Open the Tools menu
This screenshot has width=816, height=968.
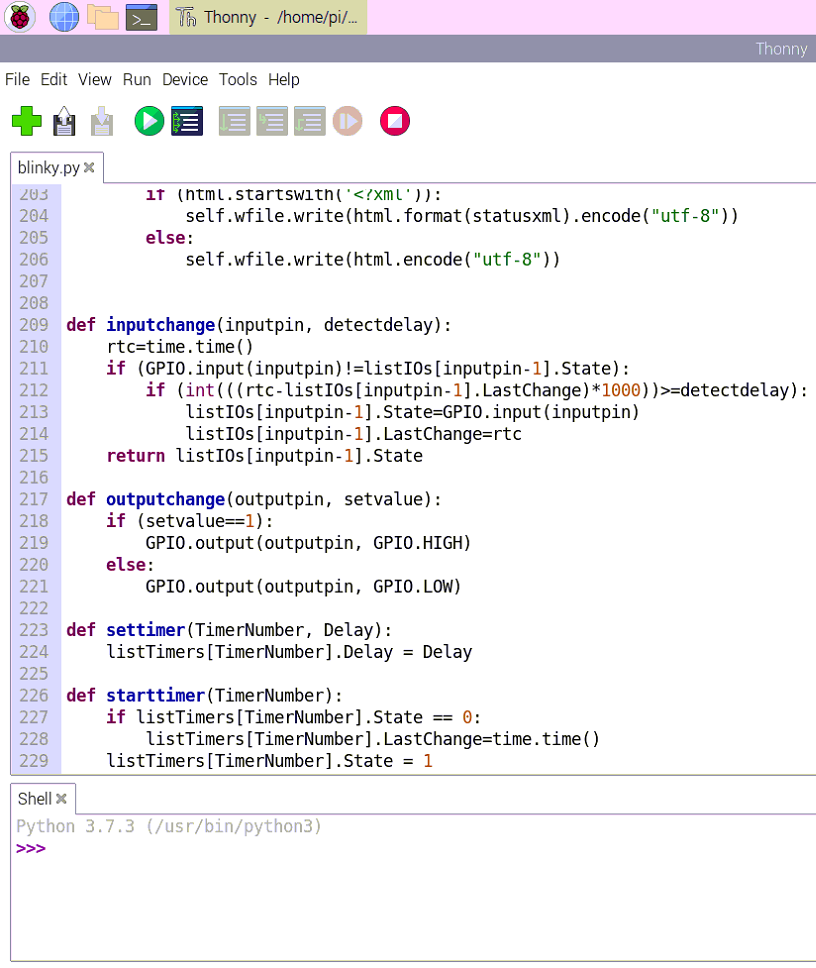(x=238, y=80)
